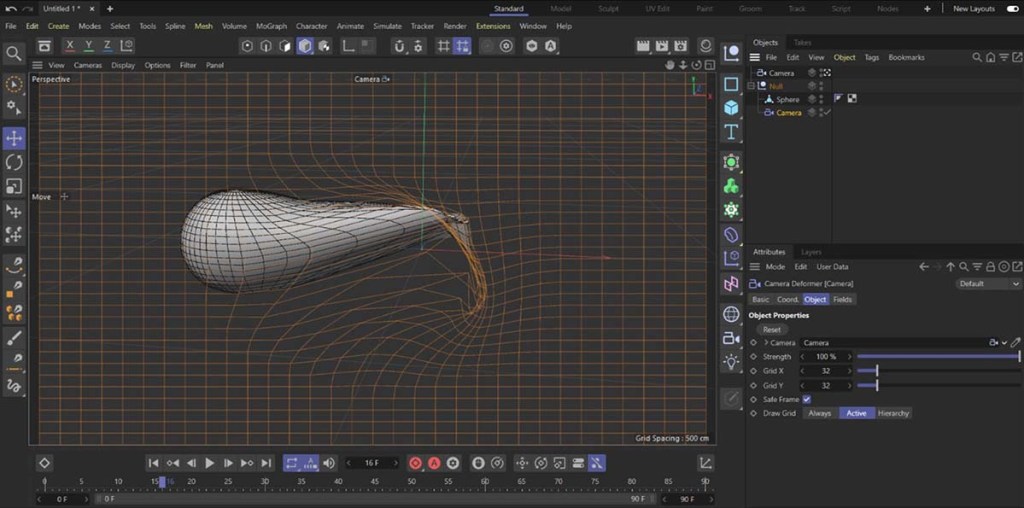Jump to the end of the timeline
Viewport: 1024px width, 508px height.
click(x=266, y=463)
